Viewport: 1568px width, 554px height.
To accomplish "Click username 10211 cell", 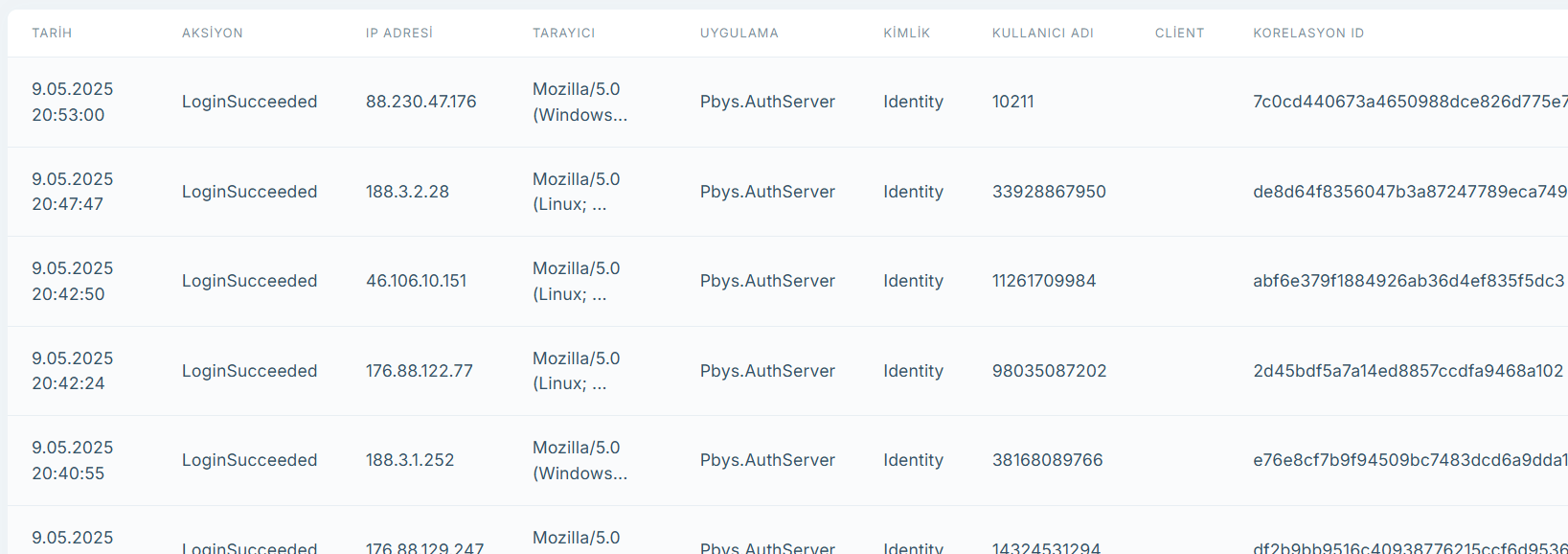I will [1012, 102].
